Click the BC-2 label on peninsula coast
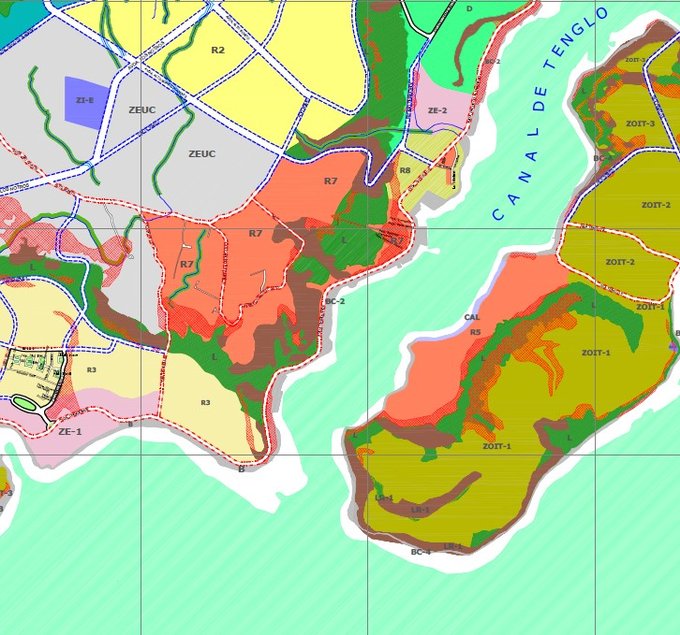 click(x=335, y=301)
